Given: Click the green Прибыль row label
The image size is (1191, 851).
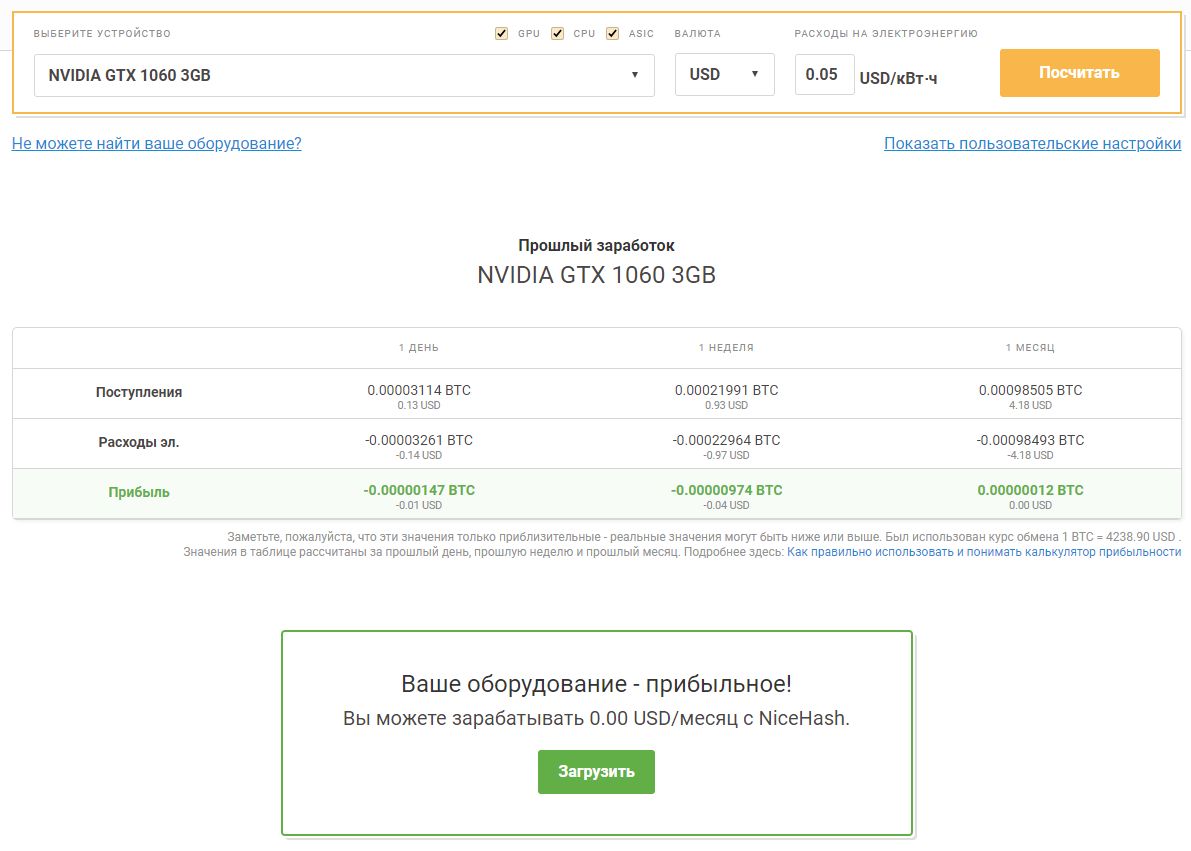Looking at the screenshot, I should pos(139,492).
